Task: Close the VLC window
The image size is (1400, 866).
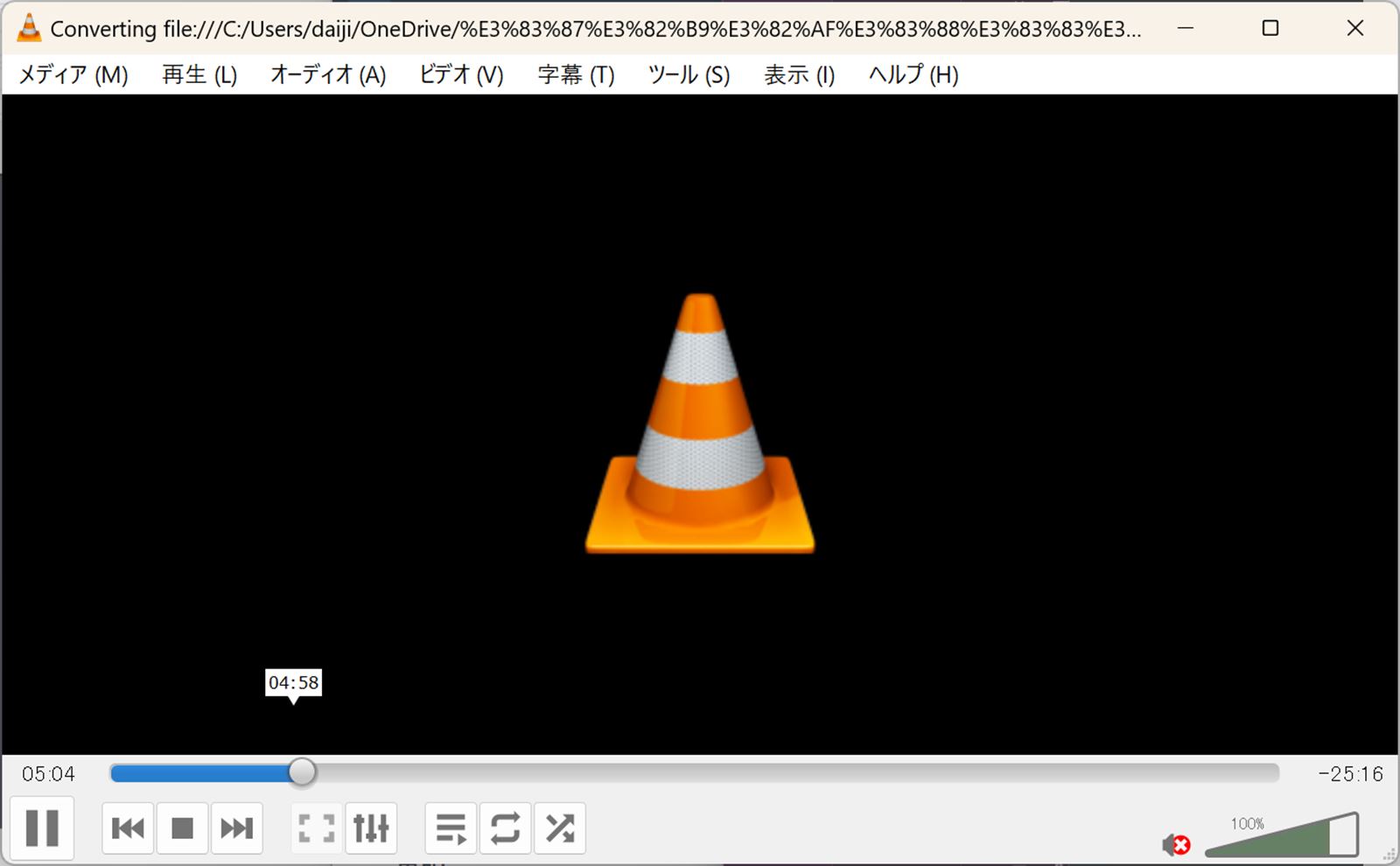Action: 1355,28
